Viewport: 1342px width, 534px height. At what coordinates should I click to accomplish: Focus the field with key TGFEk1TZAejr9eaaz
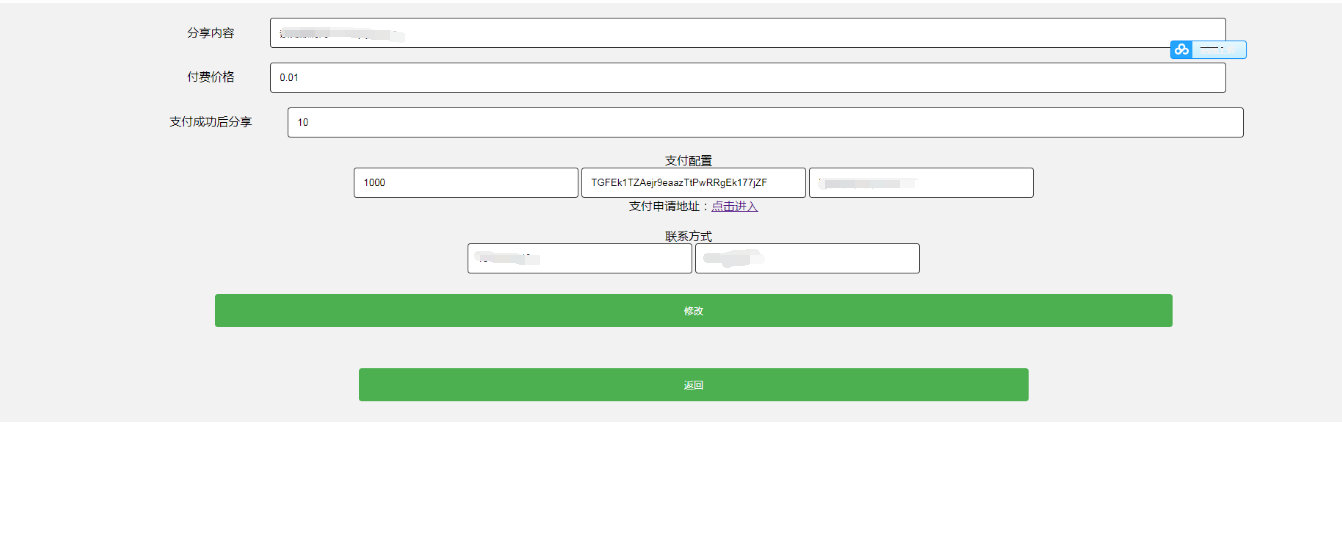point(693,183)
